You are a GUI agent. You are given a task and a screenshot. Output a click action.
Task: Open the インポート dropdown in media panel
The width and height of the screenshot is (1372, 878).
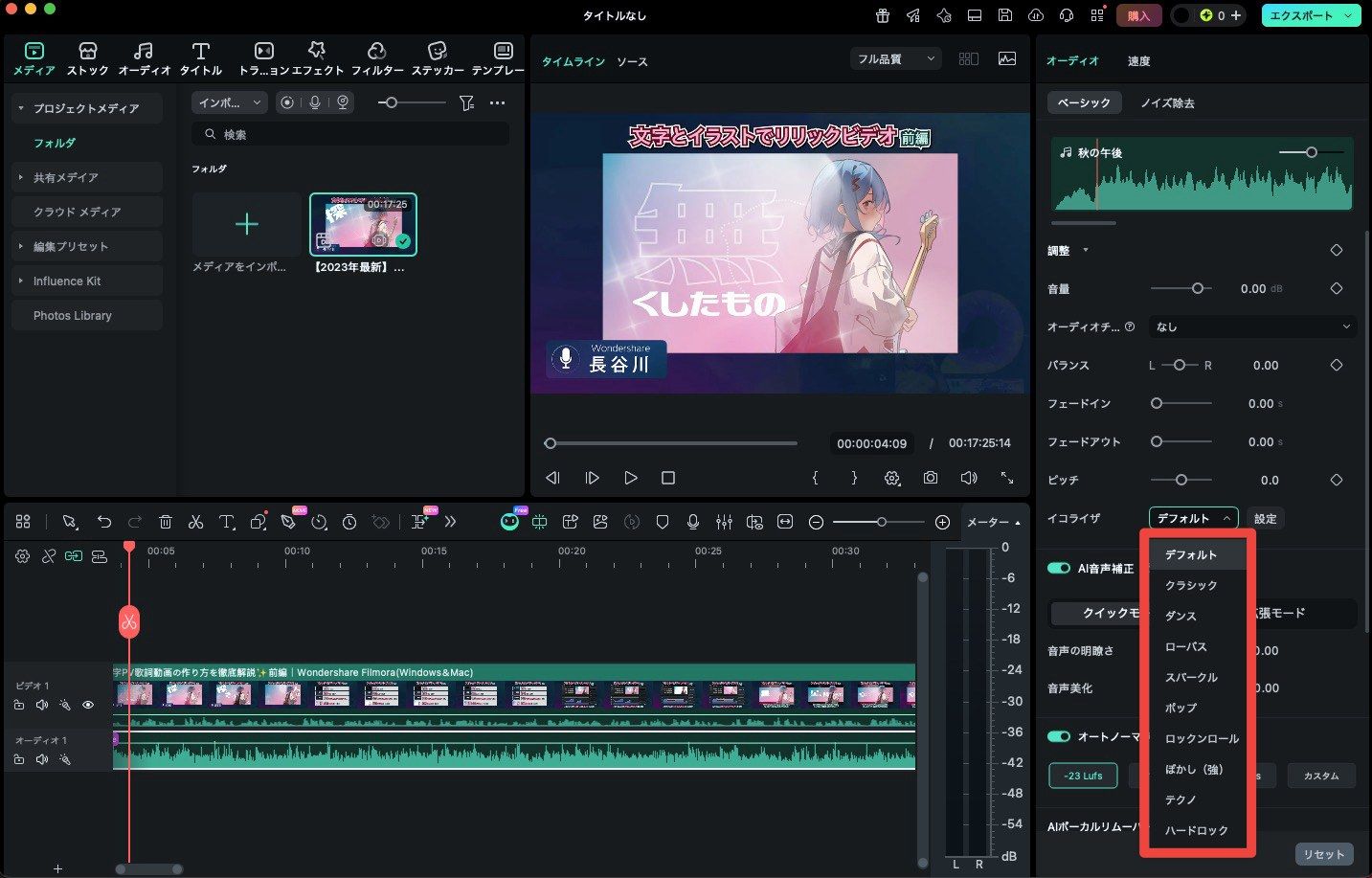(x=230, y=102)
